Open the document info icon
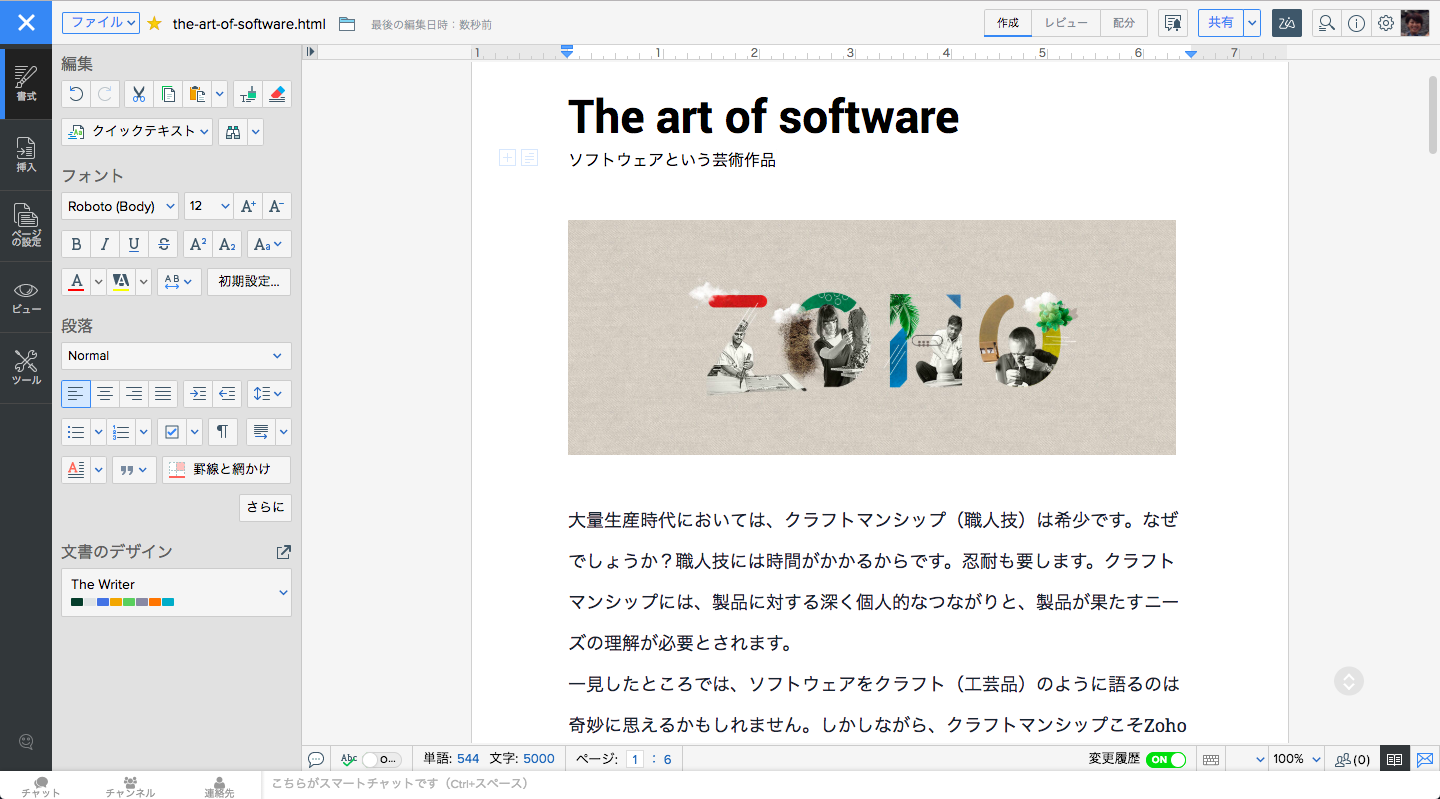This screenshot has width=1440, height=799. [1356, 23]
